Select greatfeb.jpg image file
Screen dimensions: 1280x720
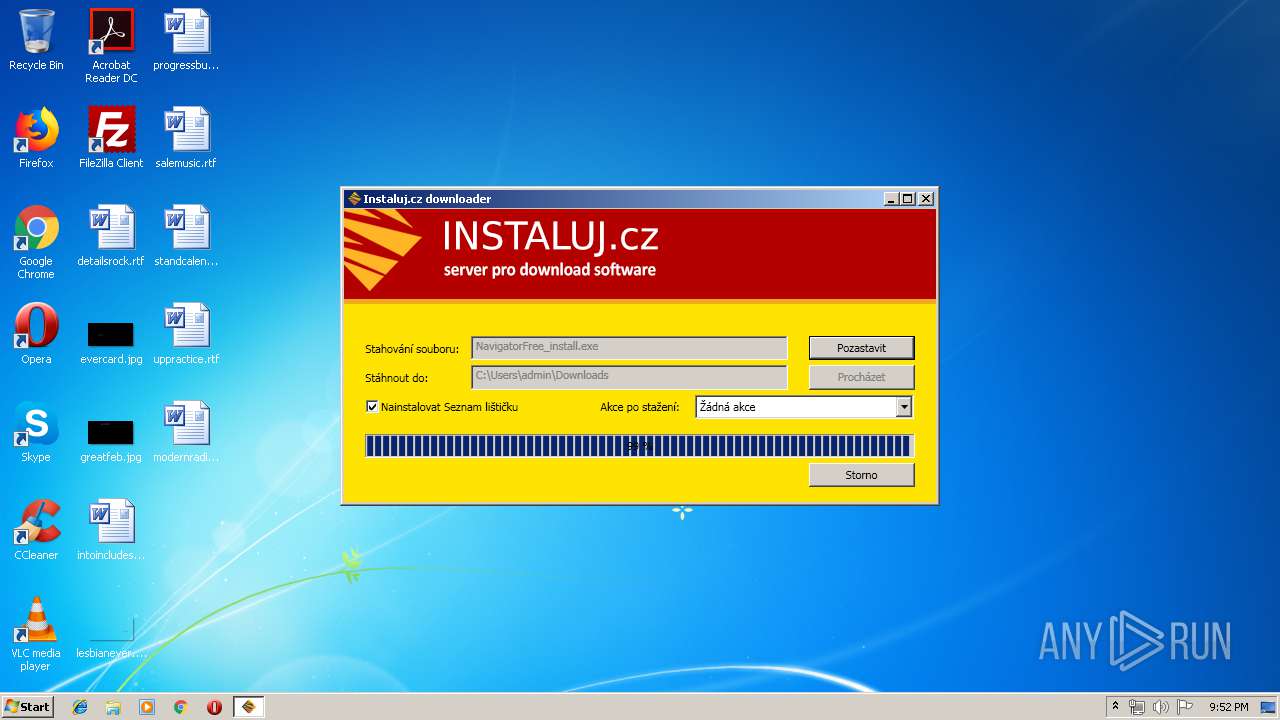[x=111, y=439]
